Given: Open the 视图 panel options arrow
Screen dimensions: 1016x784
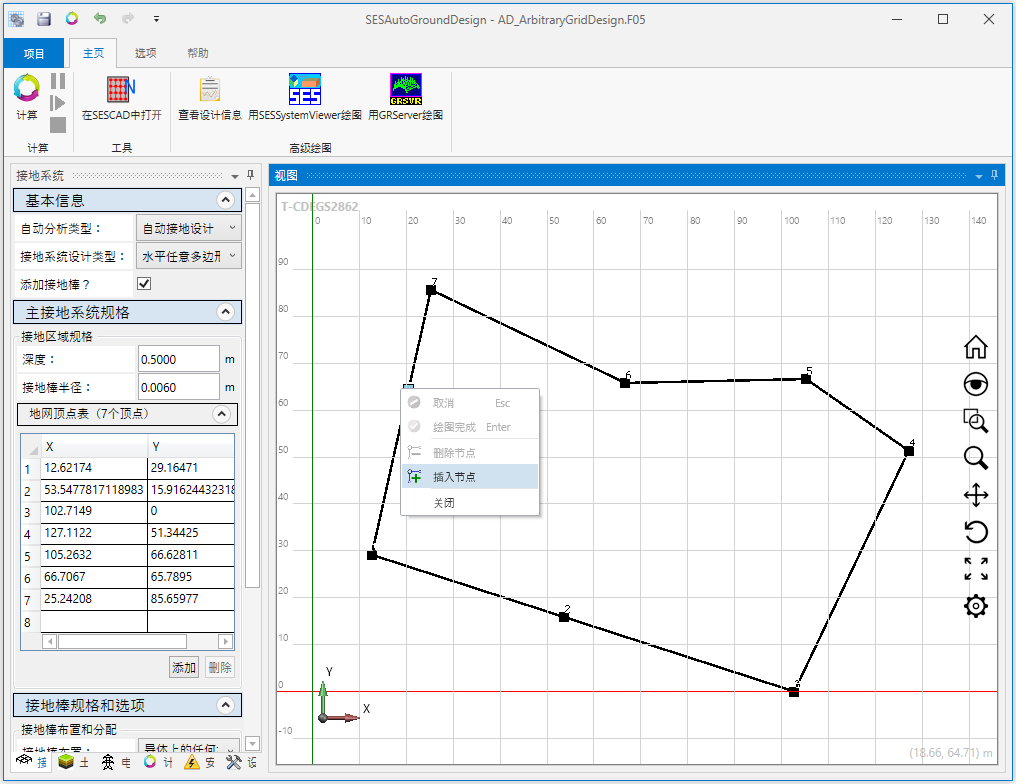Looking at the screenshot, I should [x=978, y=176].
